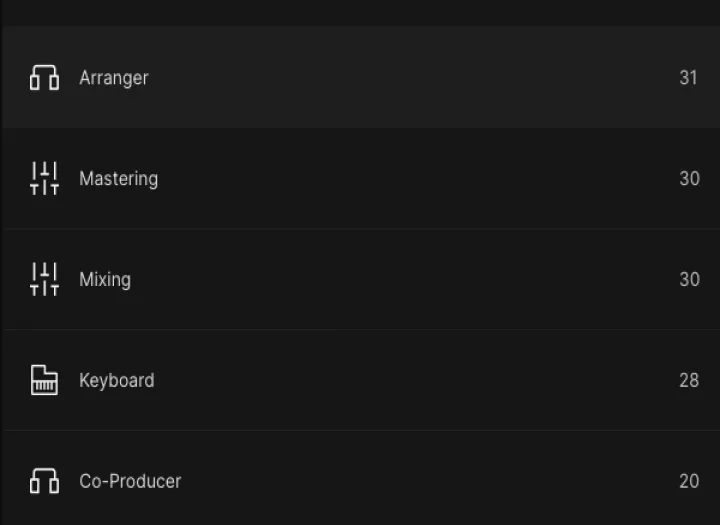Click the Co-Producer count of 20
720x525 pixels.
(689, 481)
